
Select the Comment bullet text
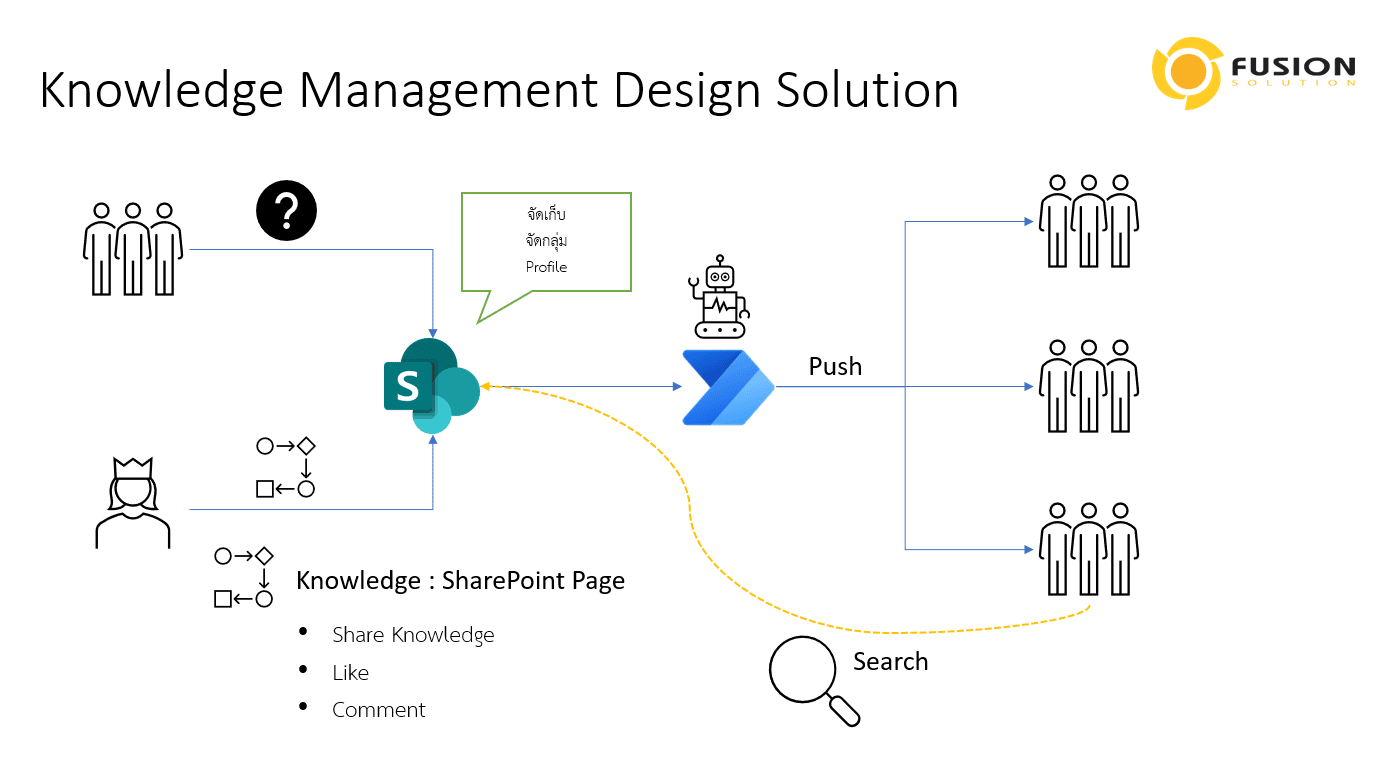click(378, 710)
